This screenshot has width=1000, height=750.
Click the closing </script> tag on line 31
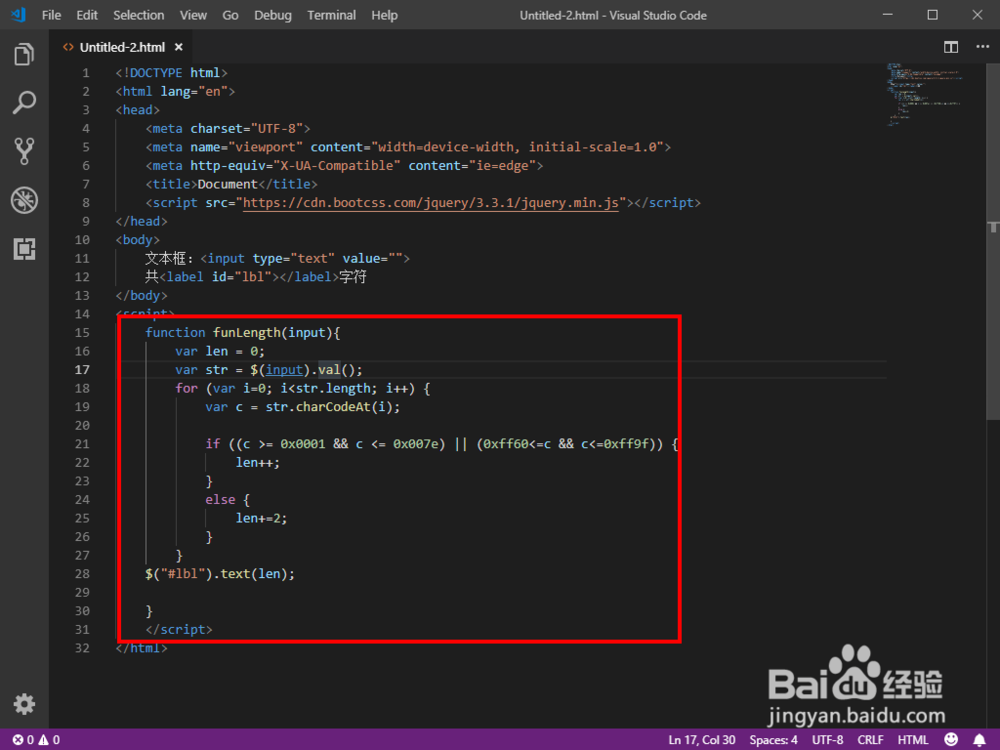(x=179, y=629)
